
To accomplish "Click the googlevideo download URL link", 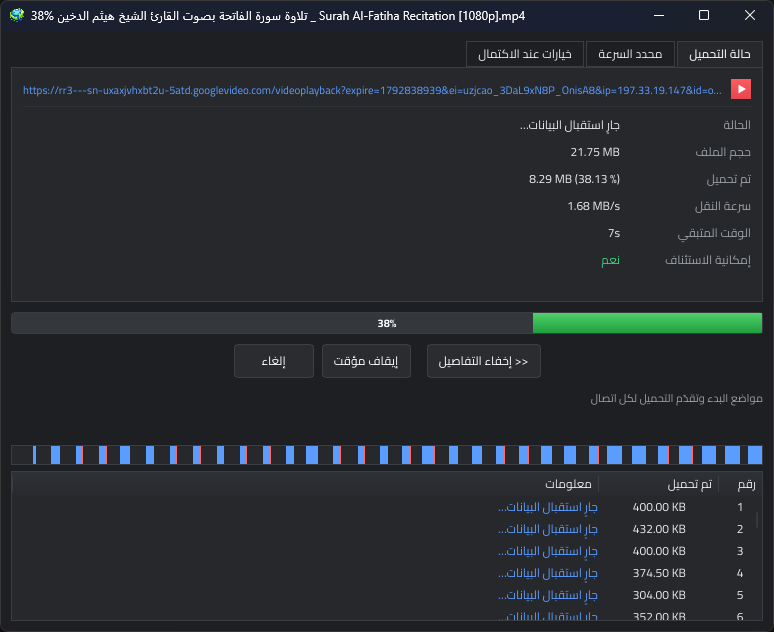I will point(372,90).
